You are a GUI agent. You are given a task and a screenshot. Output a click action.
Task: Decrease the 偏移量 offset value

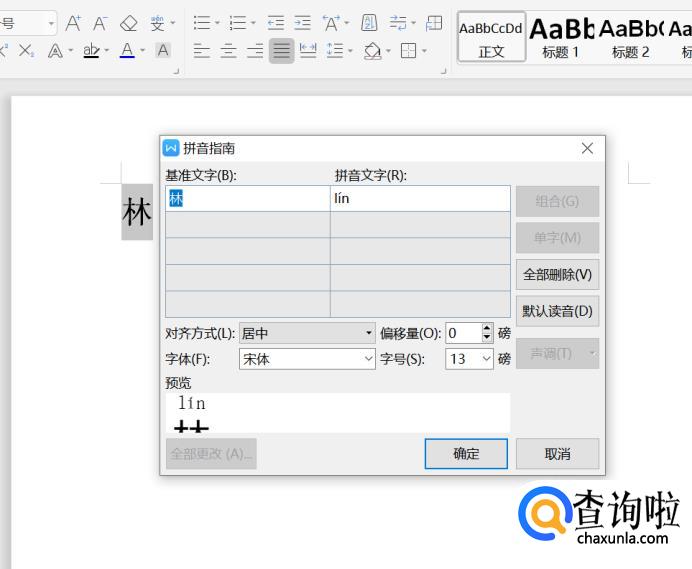(x=487, y=338)
